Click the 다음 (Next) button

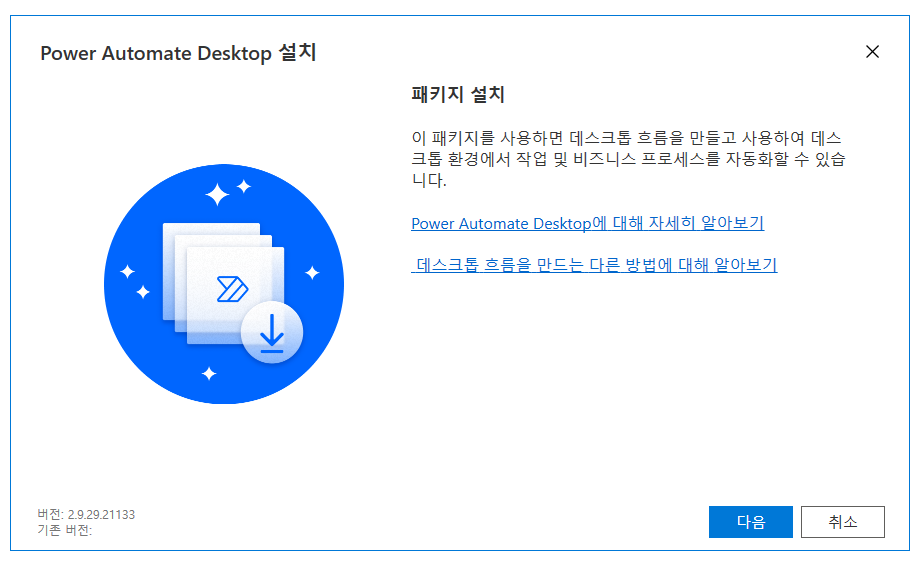pyautogui.click(x=750, y=522)
